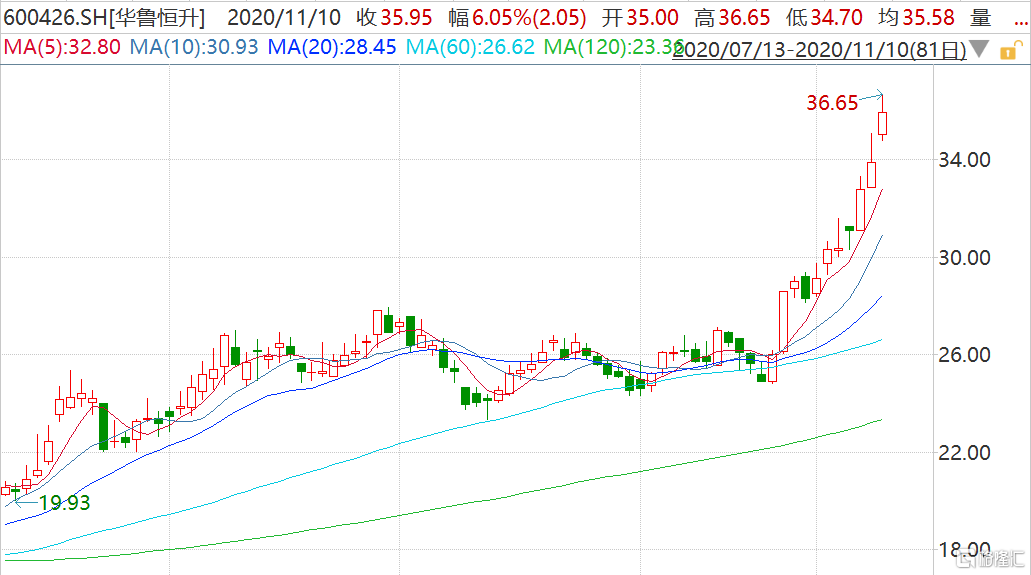Click the orange lock icon
The width and height of the screenshot is (1031, 575).
1011,51
